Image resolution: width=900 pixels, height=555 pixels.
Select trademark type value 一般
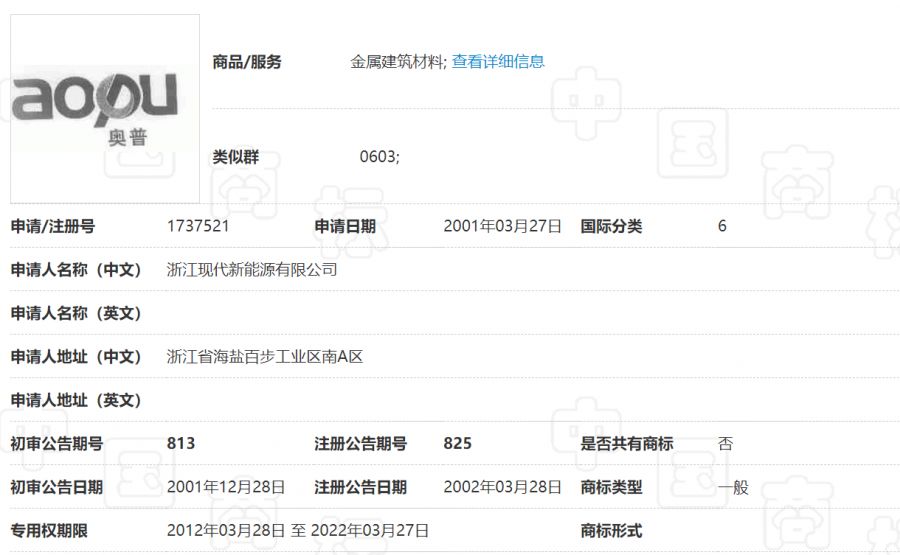click(733, 487)
